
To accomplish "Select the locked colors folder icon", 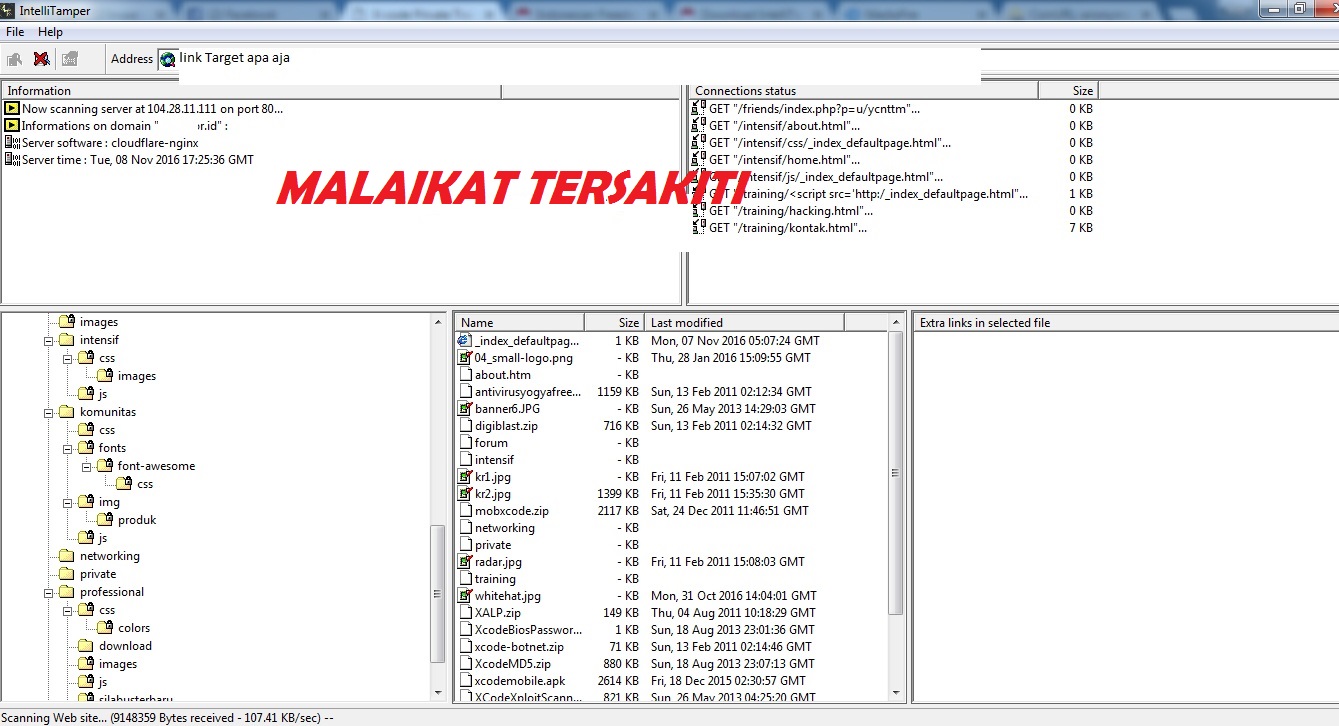I will pyautogui.click(x=104, y=628).
